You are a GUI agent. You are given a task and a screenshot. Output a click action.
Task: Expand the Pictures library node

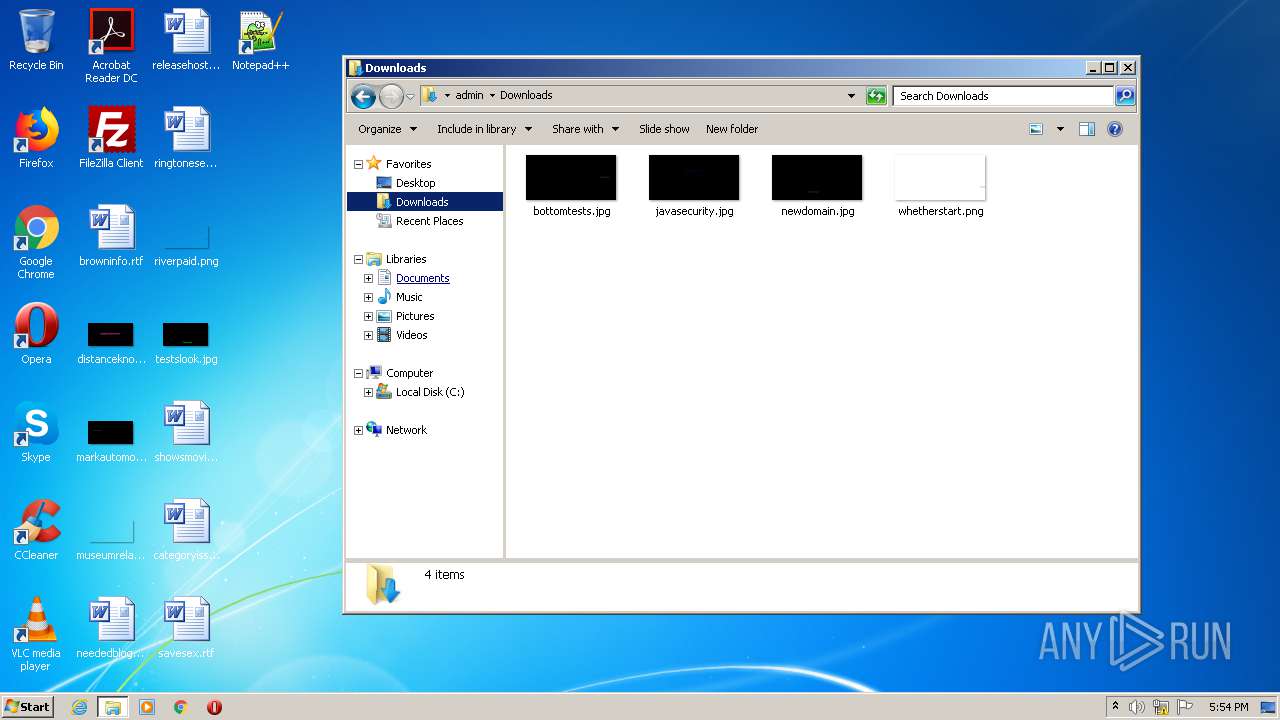coord(368,316)
